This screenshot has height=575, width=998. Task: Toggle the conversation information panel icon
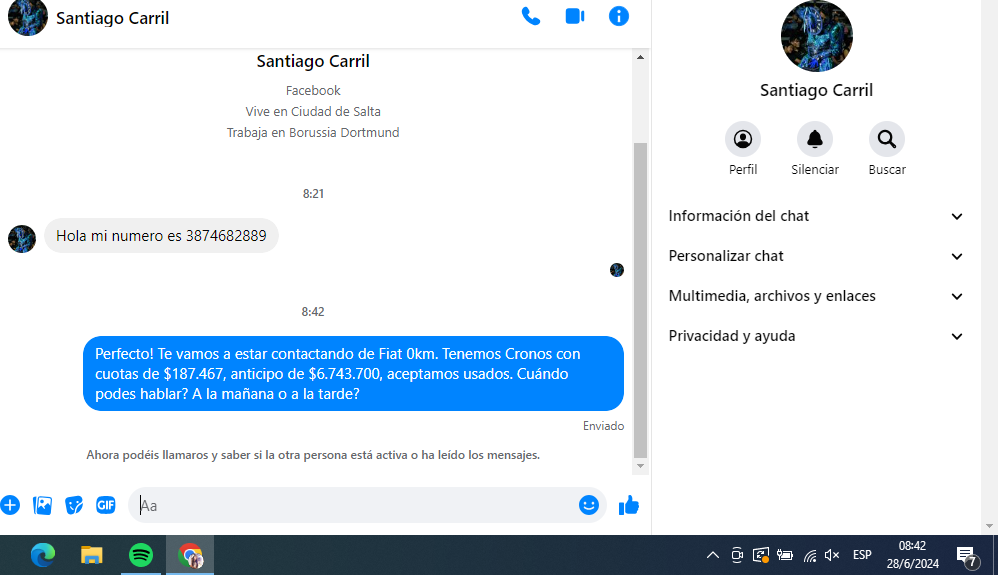click(619, 17)
